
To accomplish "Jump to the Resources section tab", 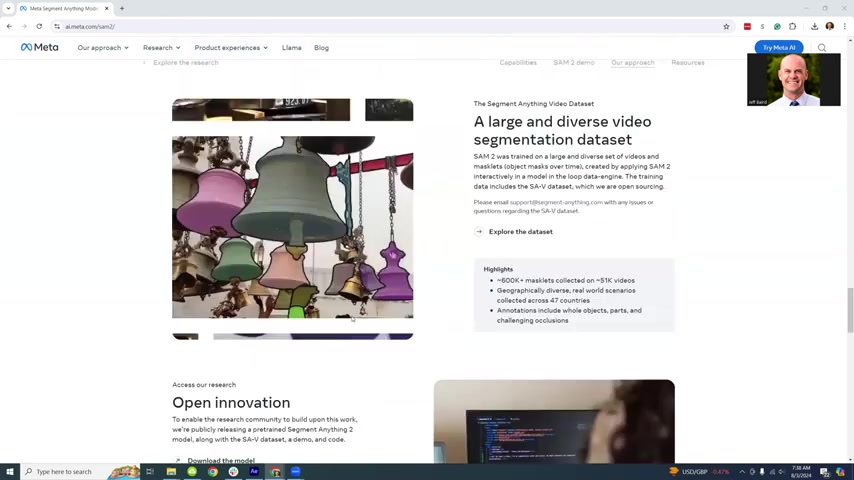I will [687, 63].
